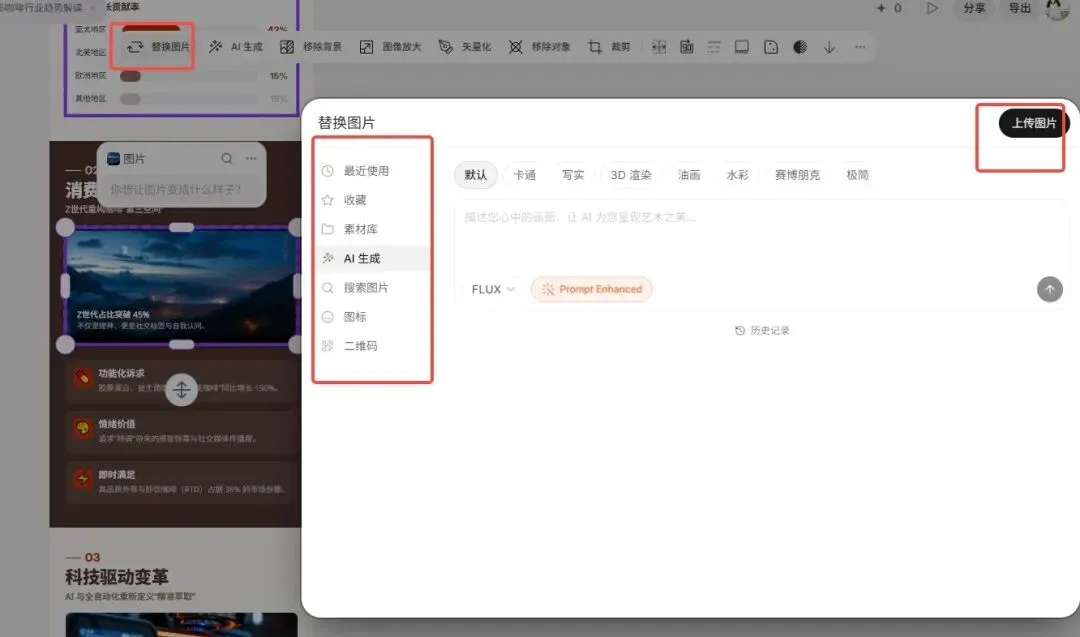Click the top-left resize handle of selected image

65,227
